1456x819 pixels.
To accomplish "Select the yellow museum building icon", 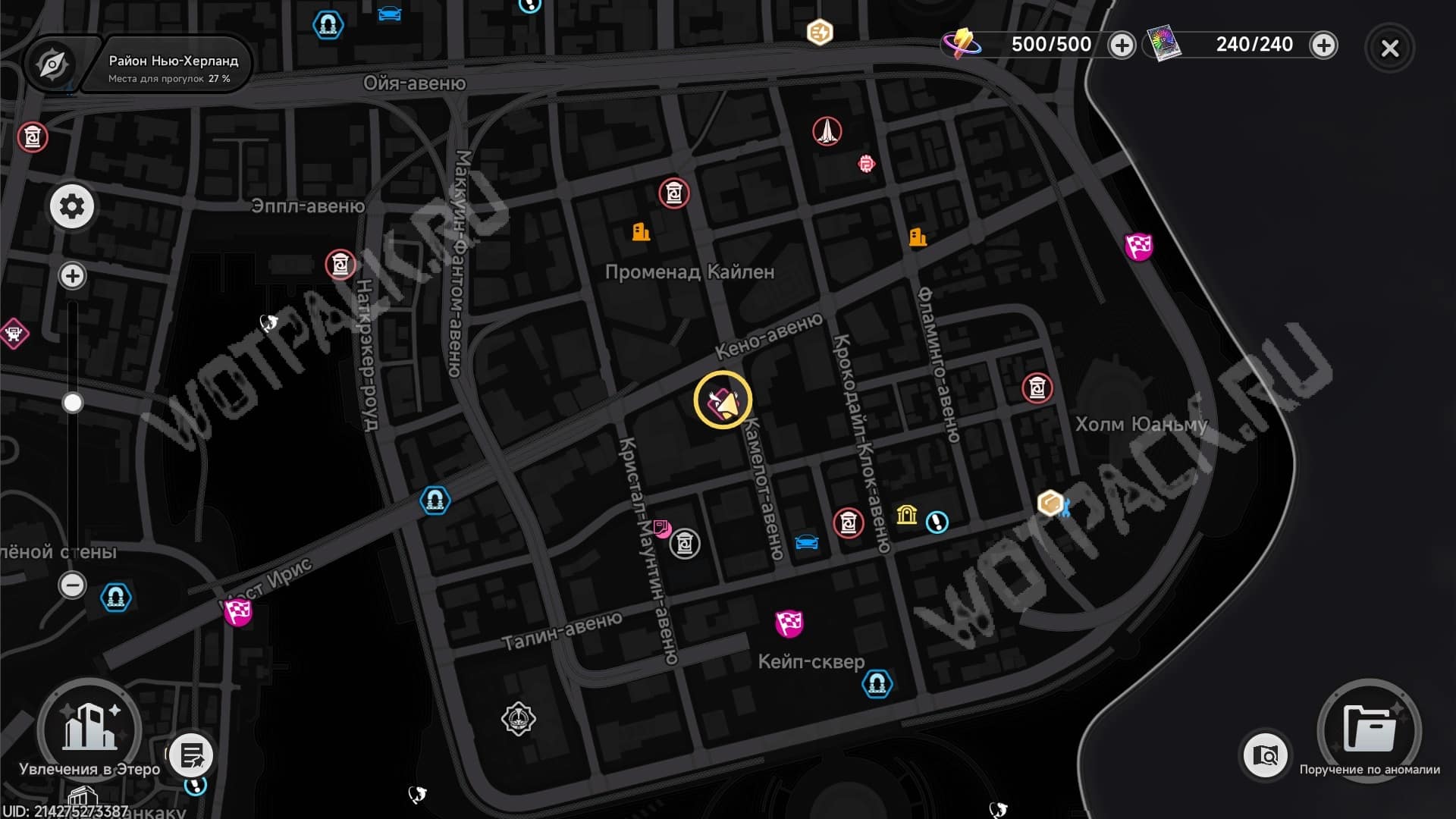I will 907,515.
